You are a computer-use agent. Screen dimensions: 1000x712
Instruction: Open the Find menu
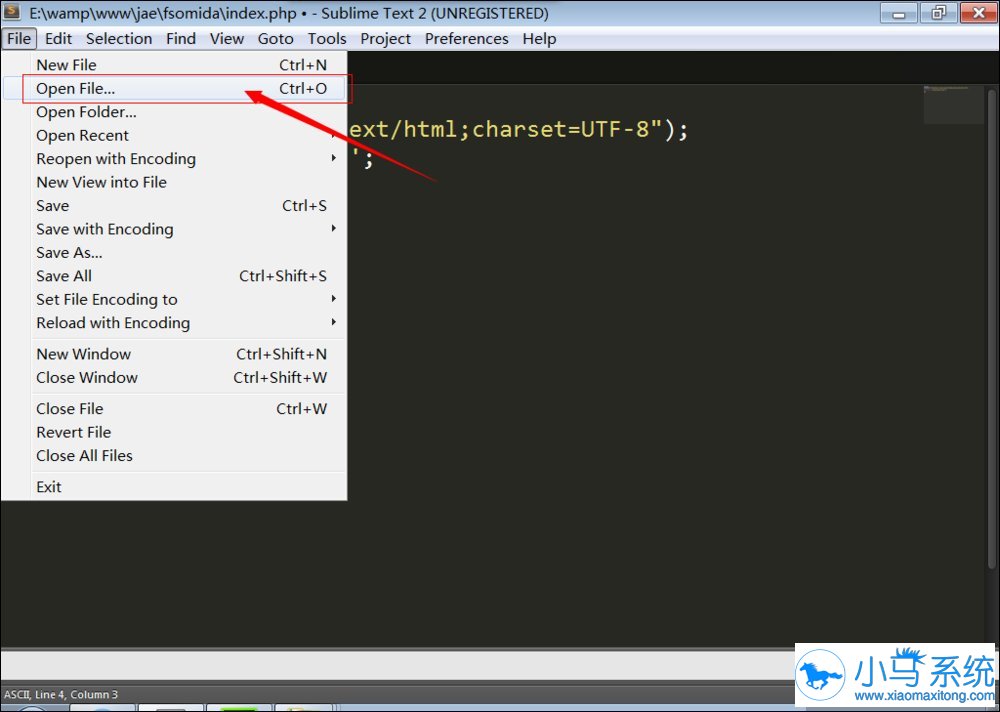coord(181,39)
